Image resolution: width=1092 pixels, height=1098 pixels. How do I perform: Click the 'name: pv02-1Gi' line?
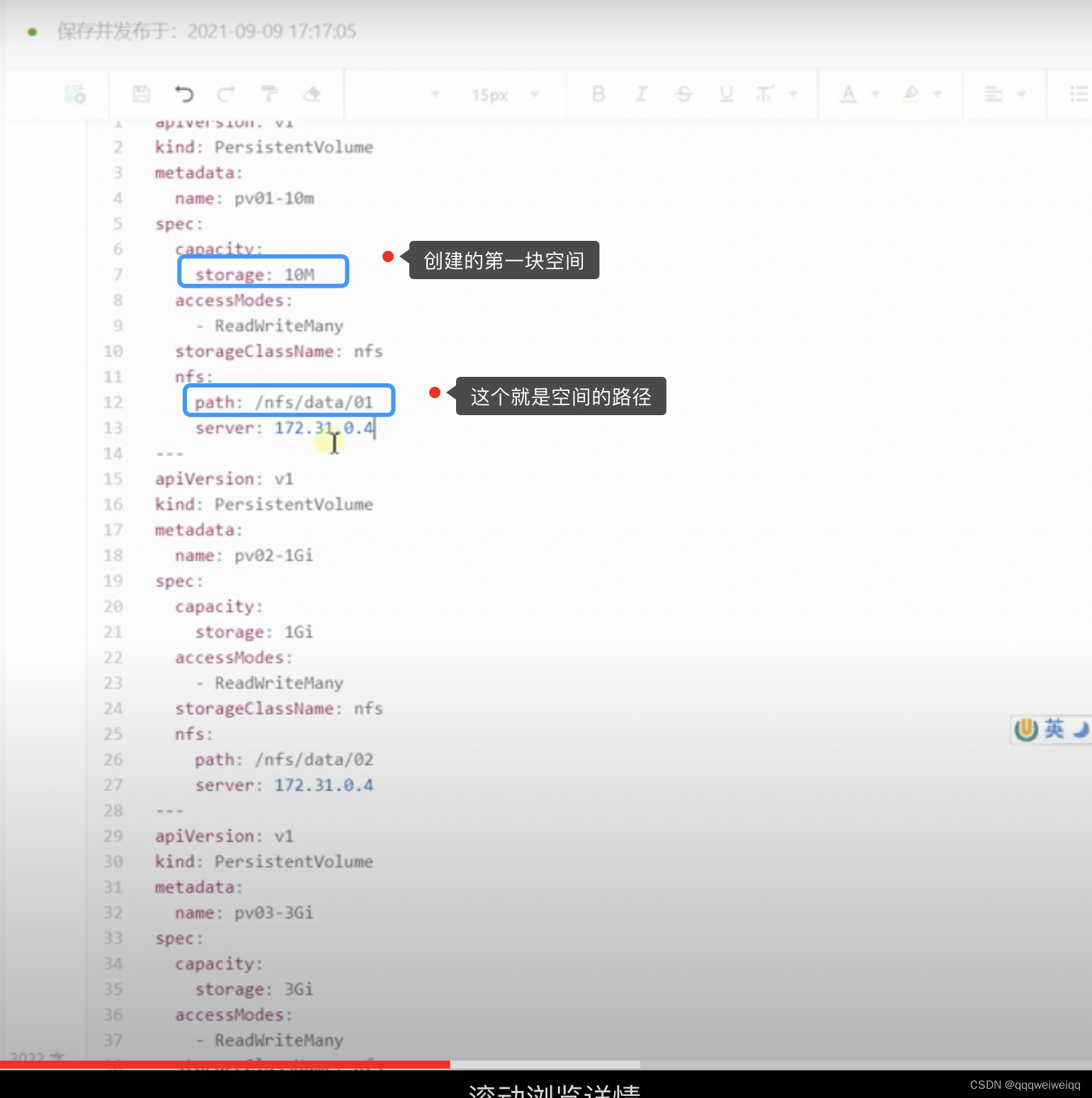pyautogui.click(x=244, y=555)
